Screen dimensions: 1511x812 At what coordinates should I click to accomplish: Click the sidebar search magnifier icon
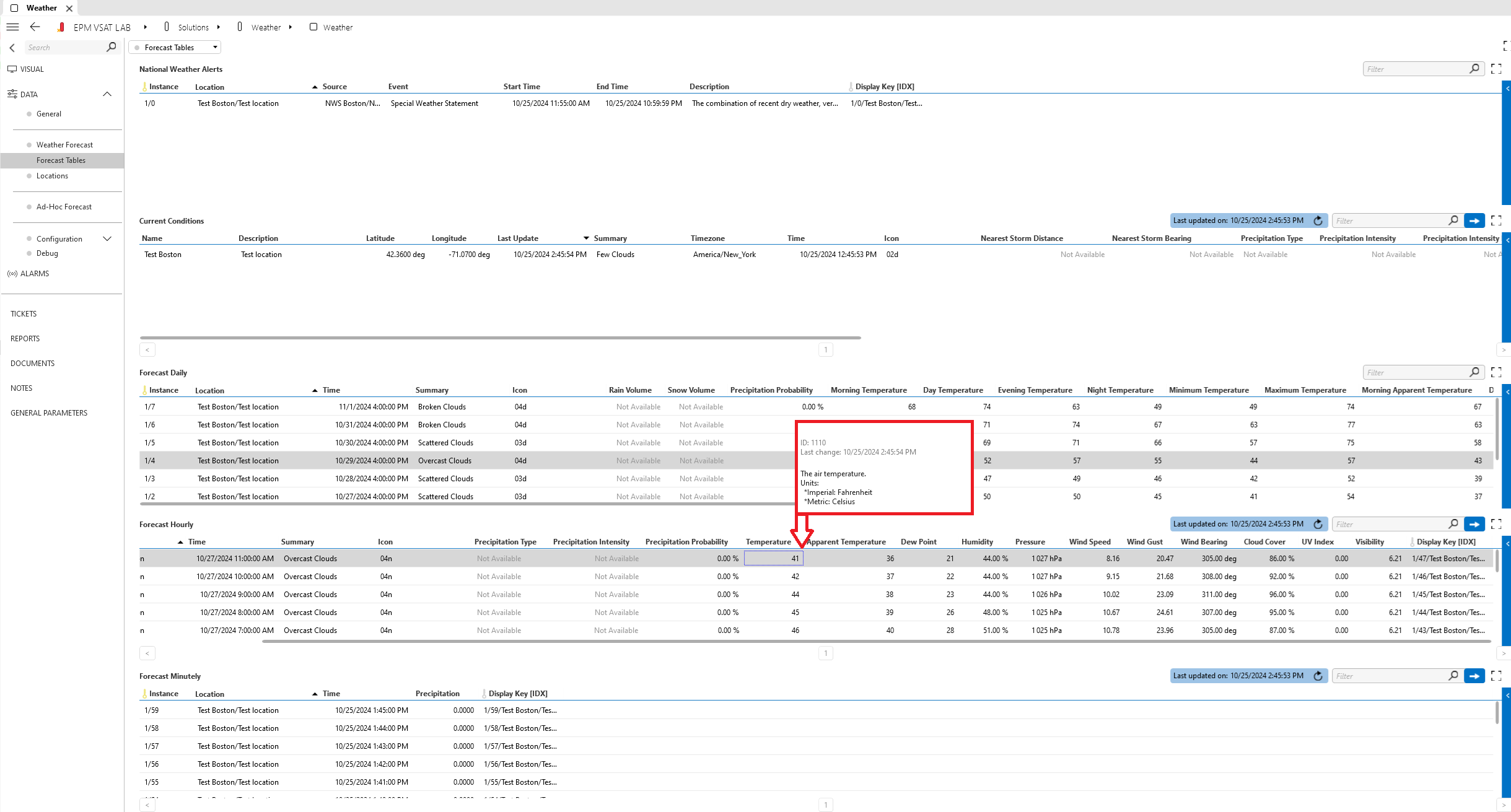click(112, 47)
